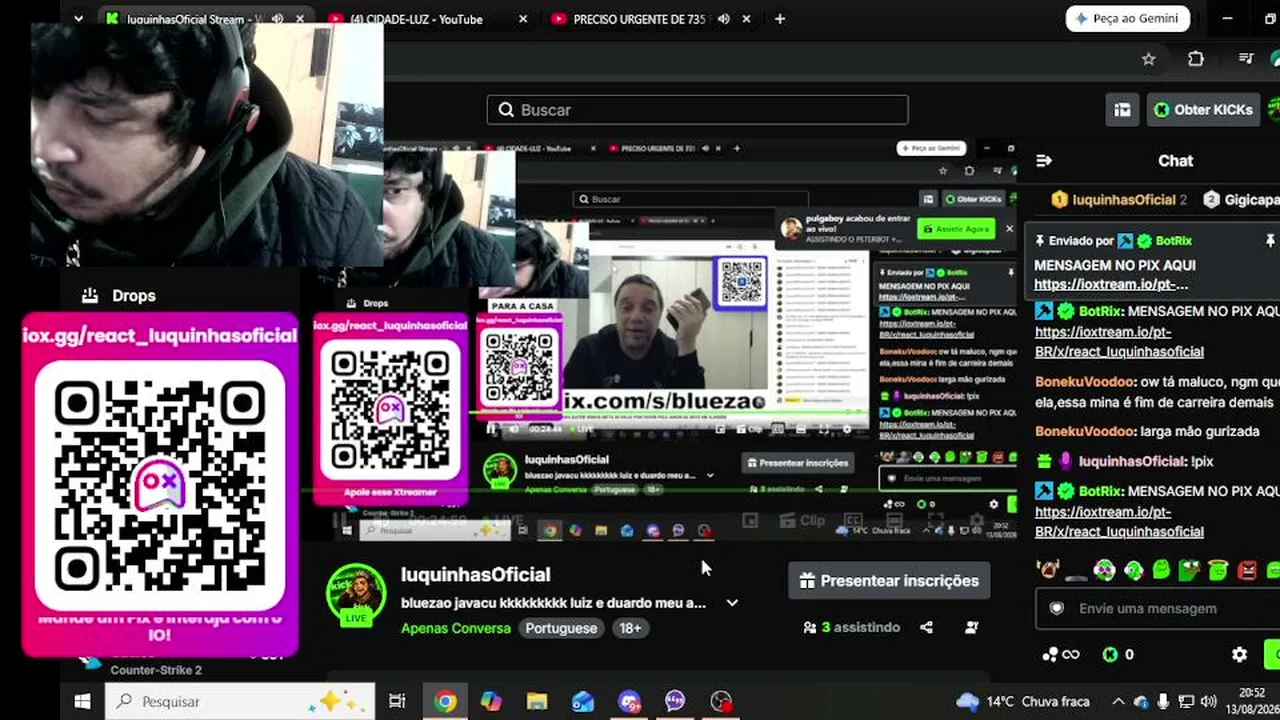Viewport: 1280px width, 720px height.
Task: Select luquinhasOficial in the chat leaderboard
Action: (x=1118, y=200)
